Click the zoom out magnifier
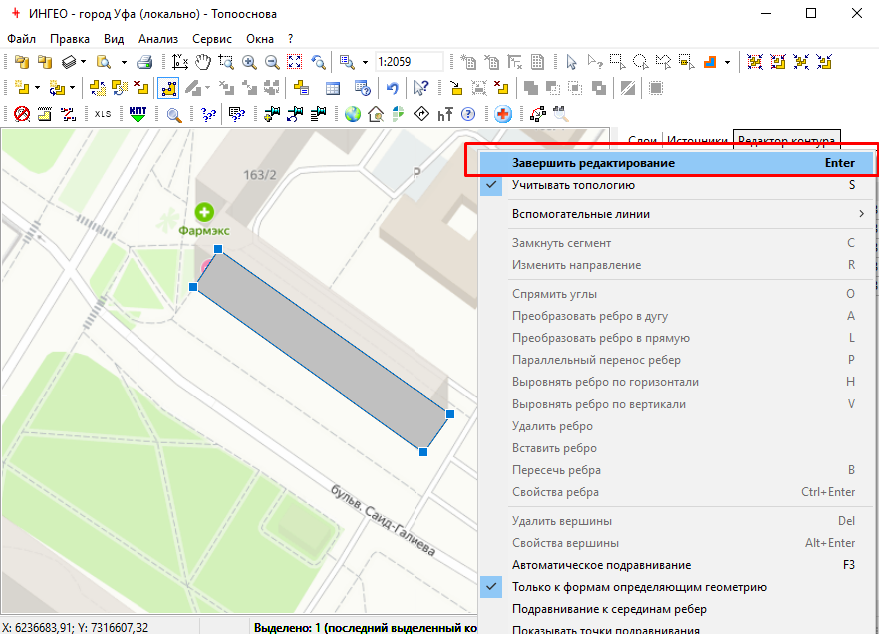Image resolution: width=879 pixels, height=634 pixels. [272, 62]
